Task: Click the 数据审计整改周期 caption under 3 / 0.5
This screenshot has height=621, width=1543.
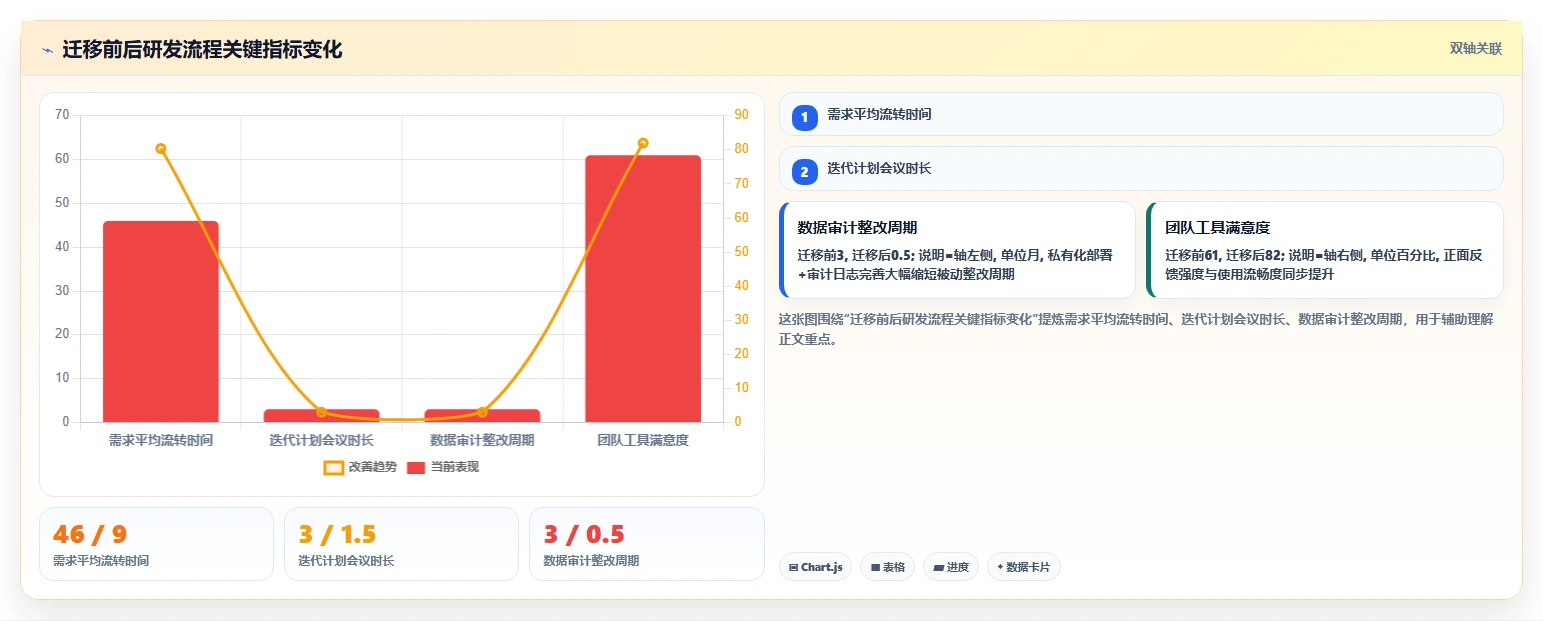Action: point(591,561)
